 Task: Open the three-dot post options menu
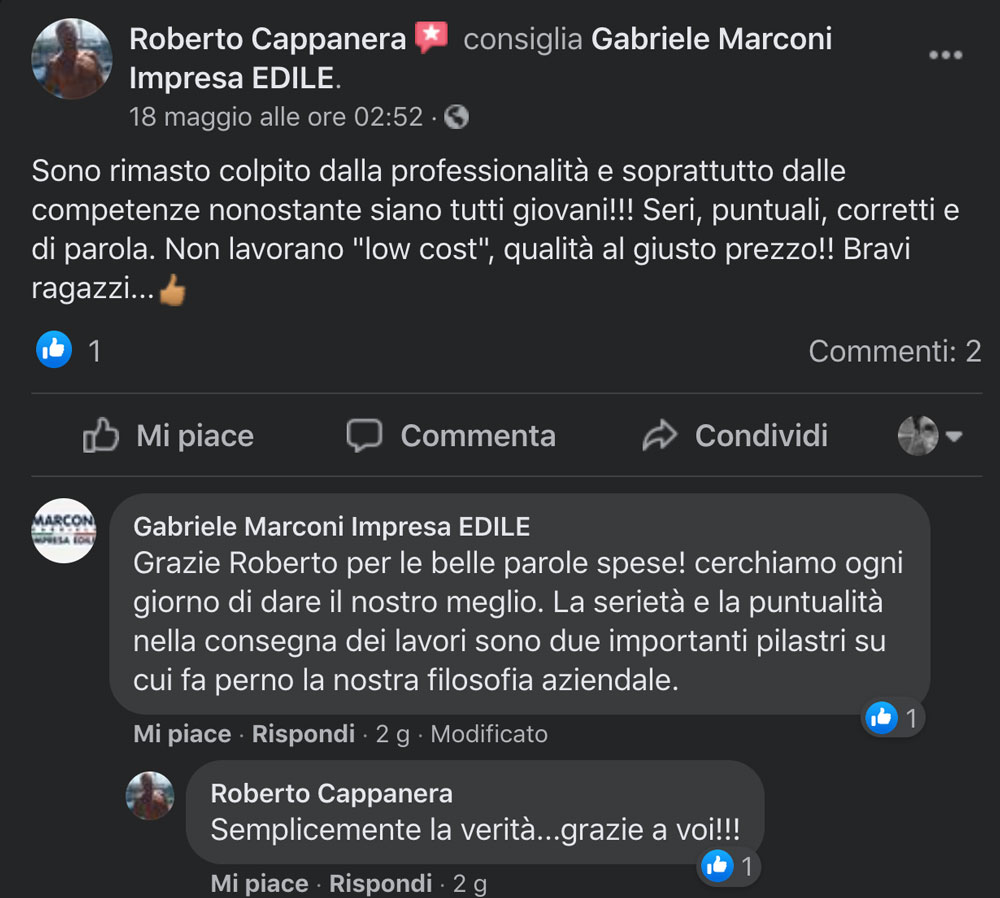click(945, 55)
